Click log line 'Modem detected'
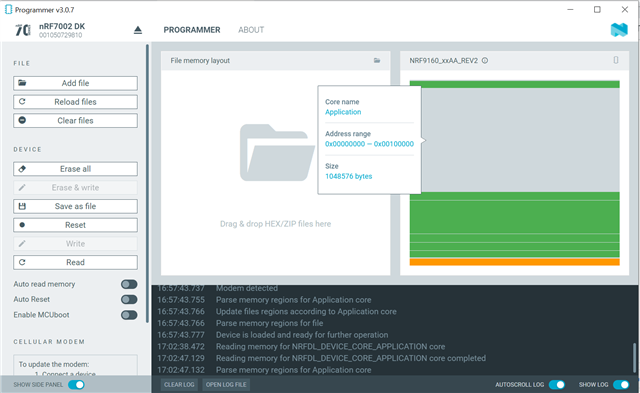 [247, 288]
